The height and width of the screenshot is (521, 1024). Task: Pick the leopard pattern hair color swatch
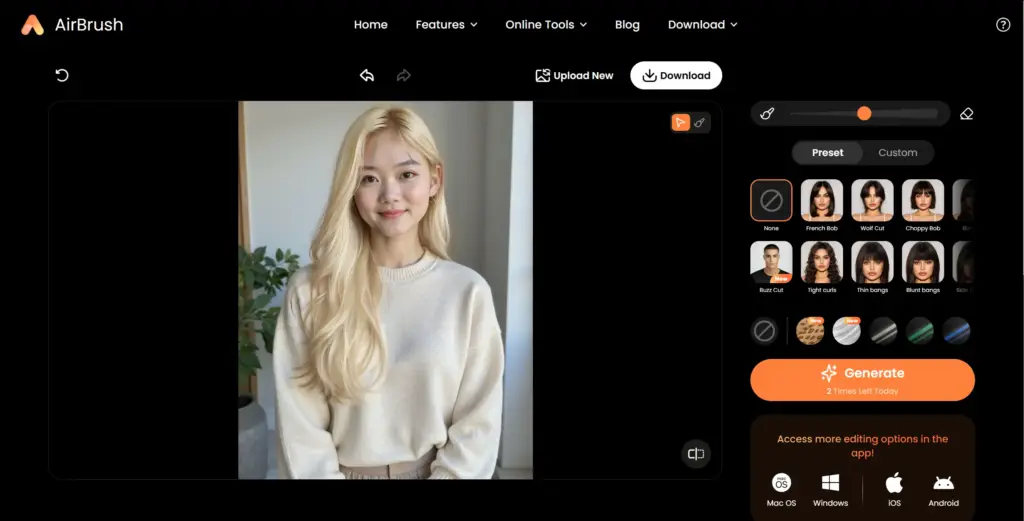[x=810, y=331]
